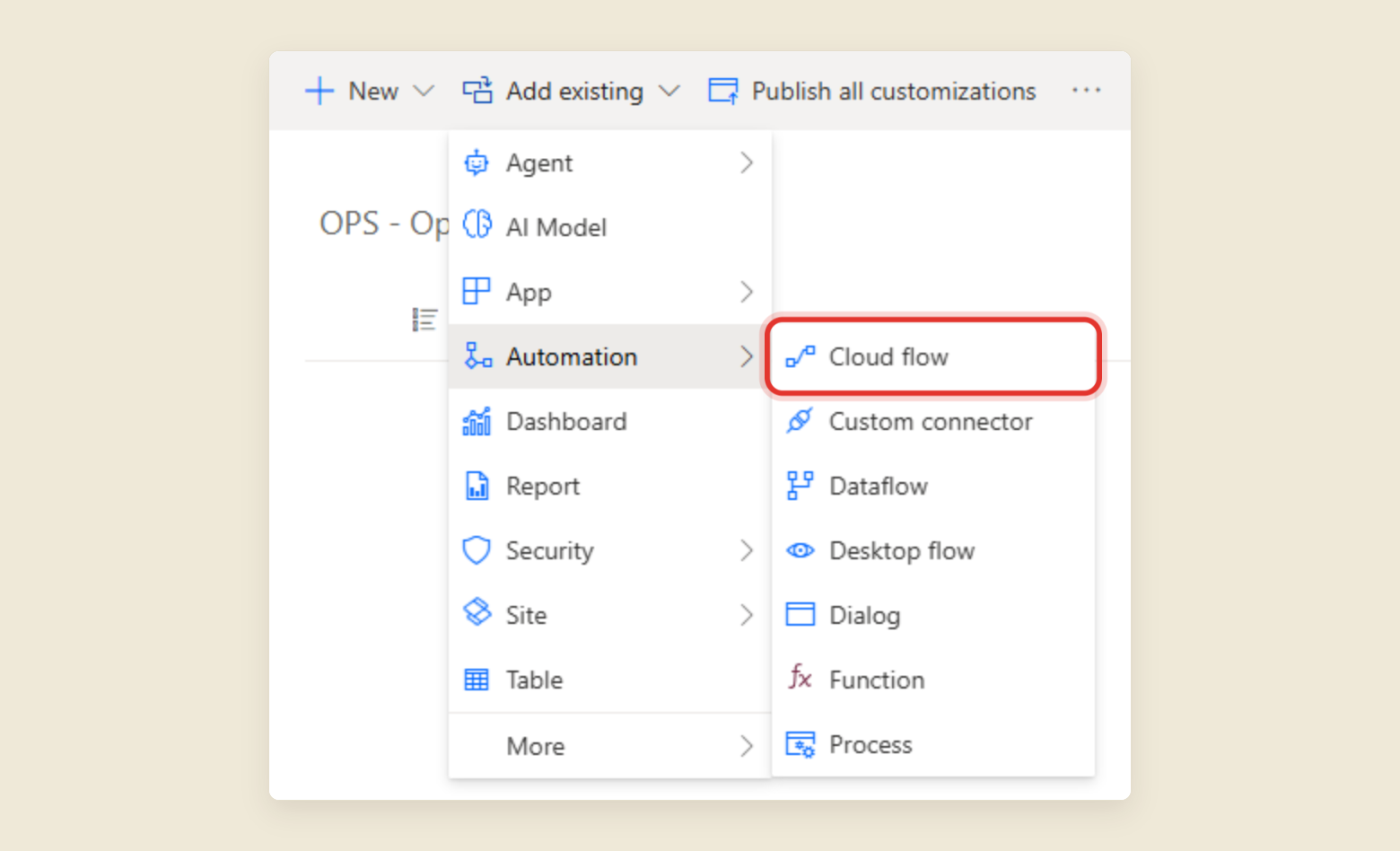Image resolution: width=1400 pixels, height=851 pixels.
Task: Click the Dialog window icon
Action: pos(801,614)
